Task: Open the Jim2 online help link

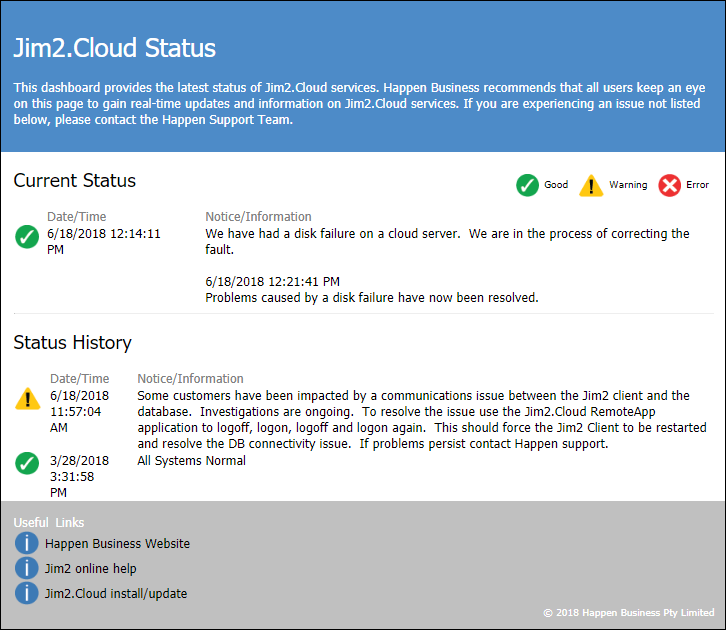Action: [90, 568]
